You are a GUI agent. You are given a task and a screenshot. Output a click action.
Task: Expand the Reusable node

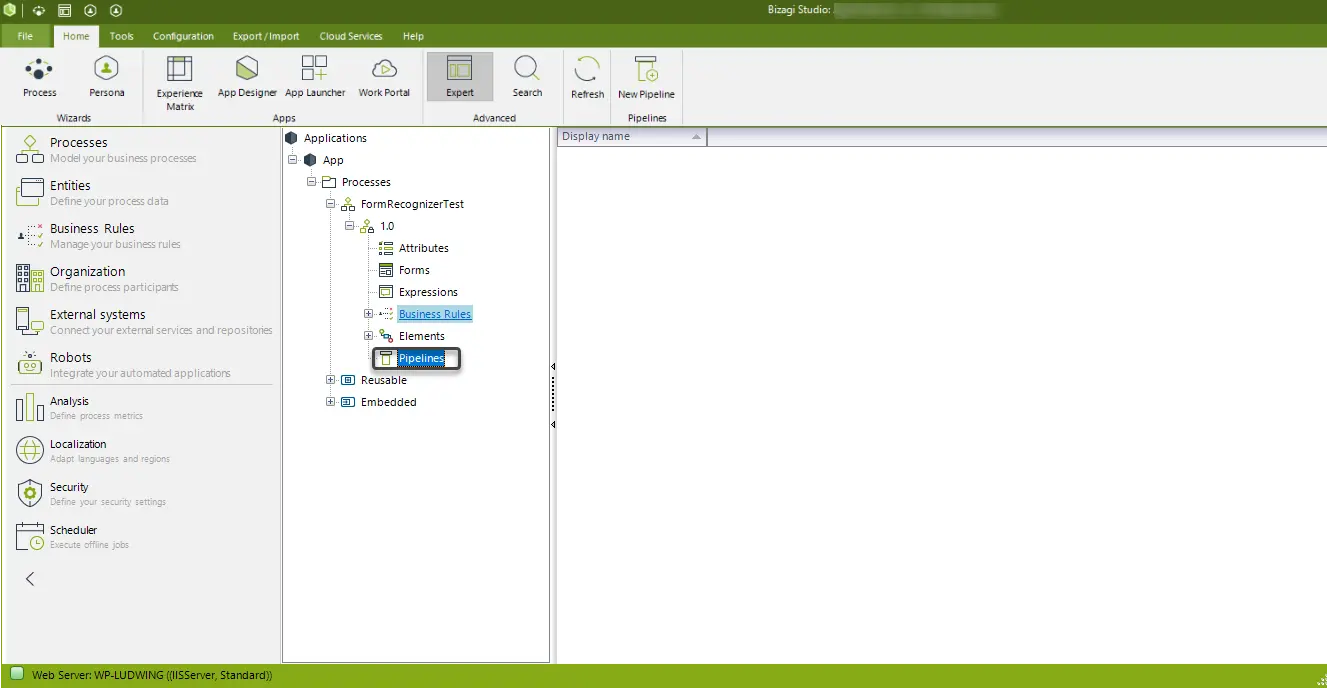coord(330,380)
